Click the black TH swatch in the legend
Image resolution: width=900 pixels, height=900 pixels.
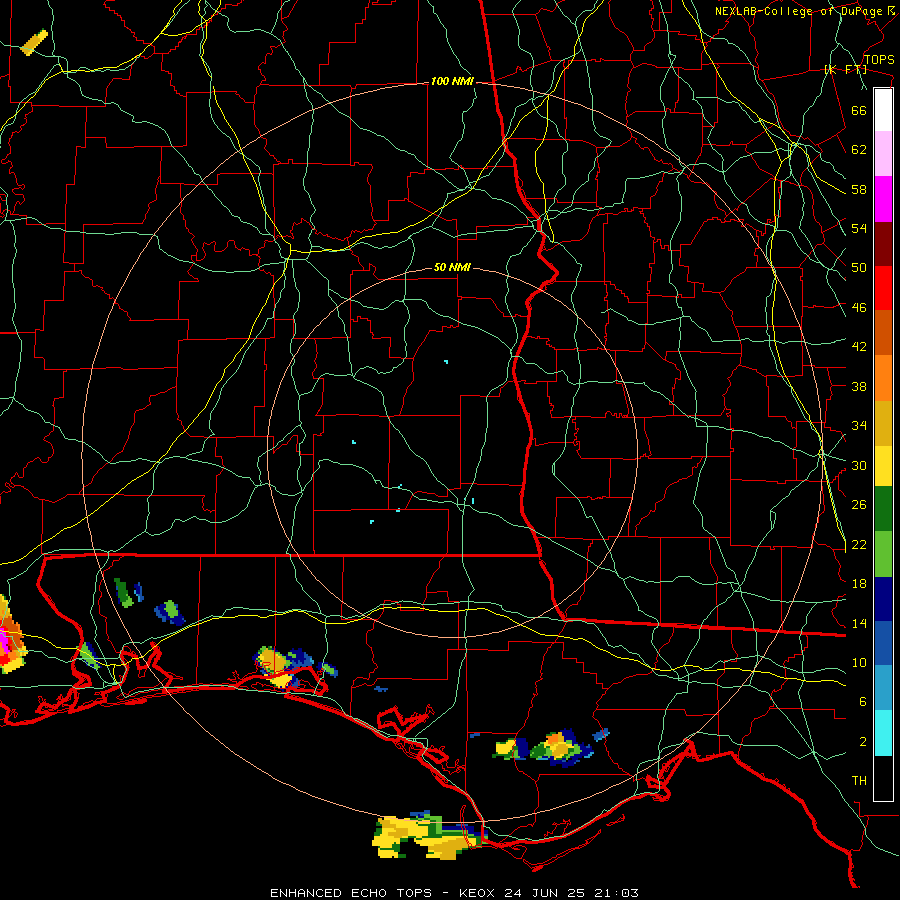click(883, 778)
